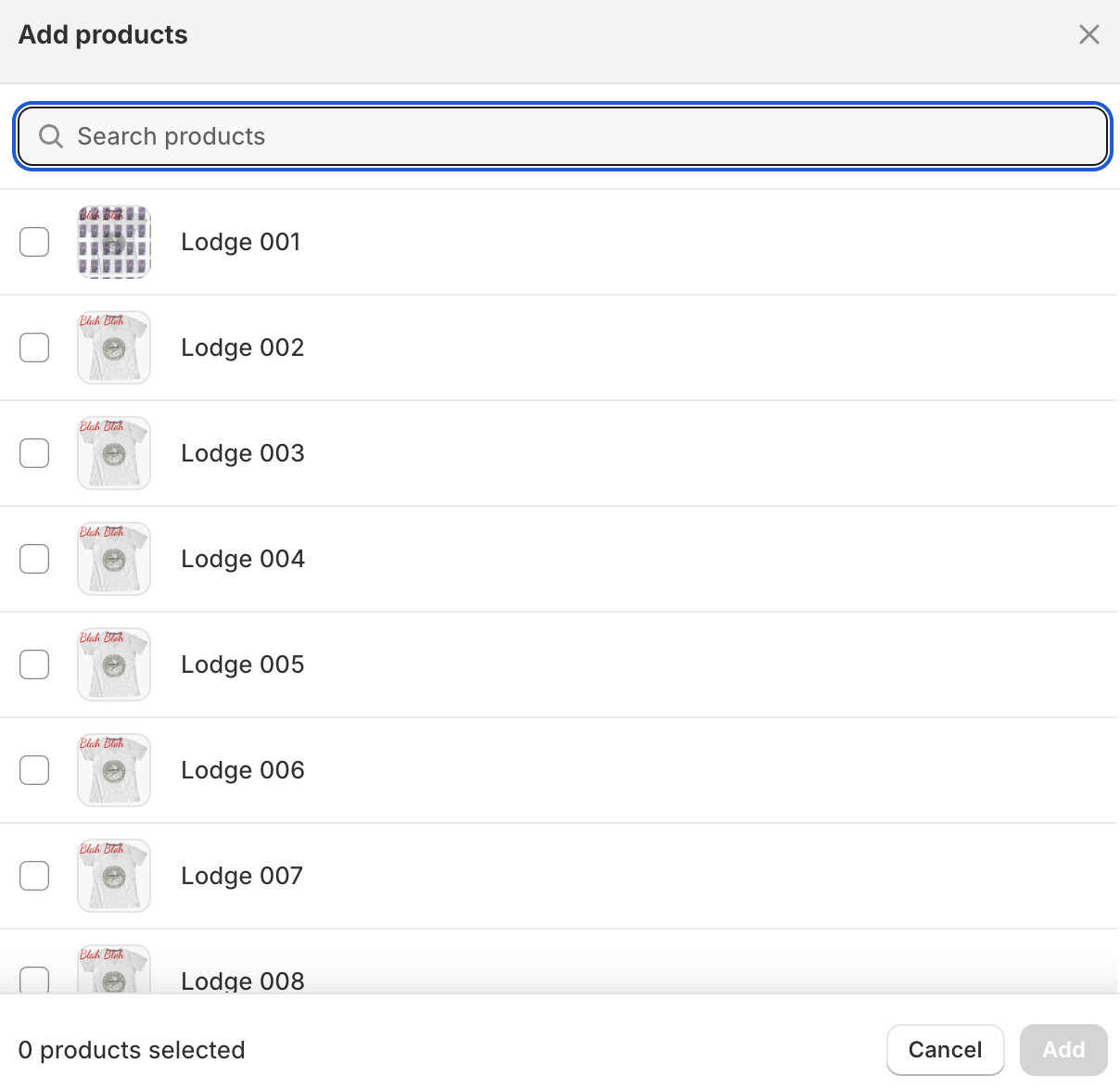Tick the checkbox for Lodge 003
This screenshot has height=1088, width=1120.
click(34, 453)
